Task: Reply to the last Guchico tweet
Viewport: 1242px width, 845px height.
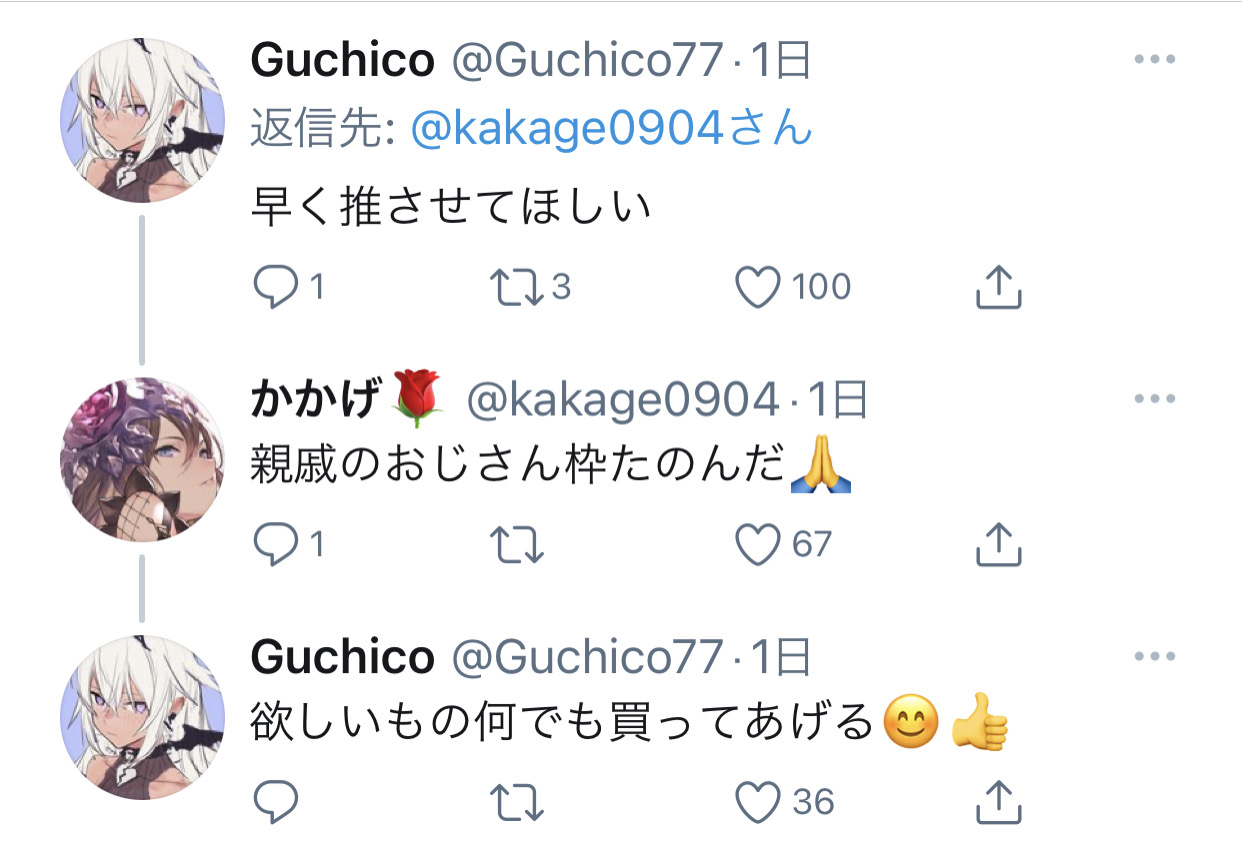Action: click(276, 802)
